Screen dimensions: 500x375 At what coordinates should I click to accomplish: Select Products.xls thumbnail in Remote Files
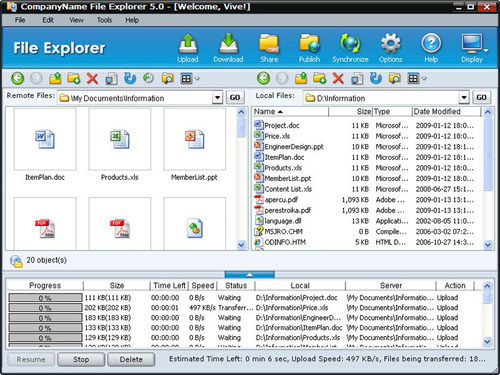[120, 140]
